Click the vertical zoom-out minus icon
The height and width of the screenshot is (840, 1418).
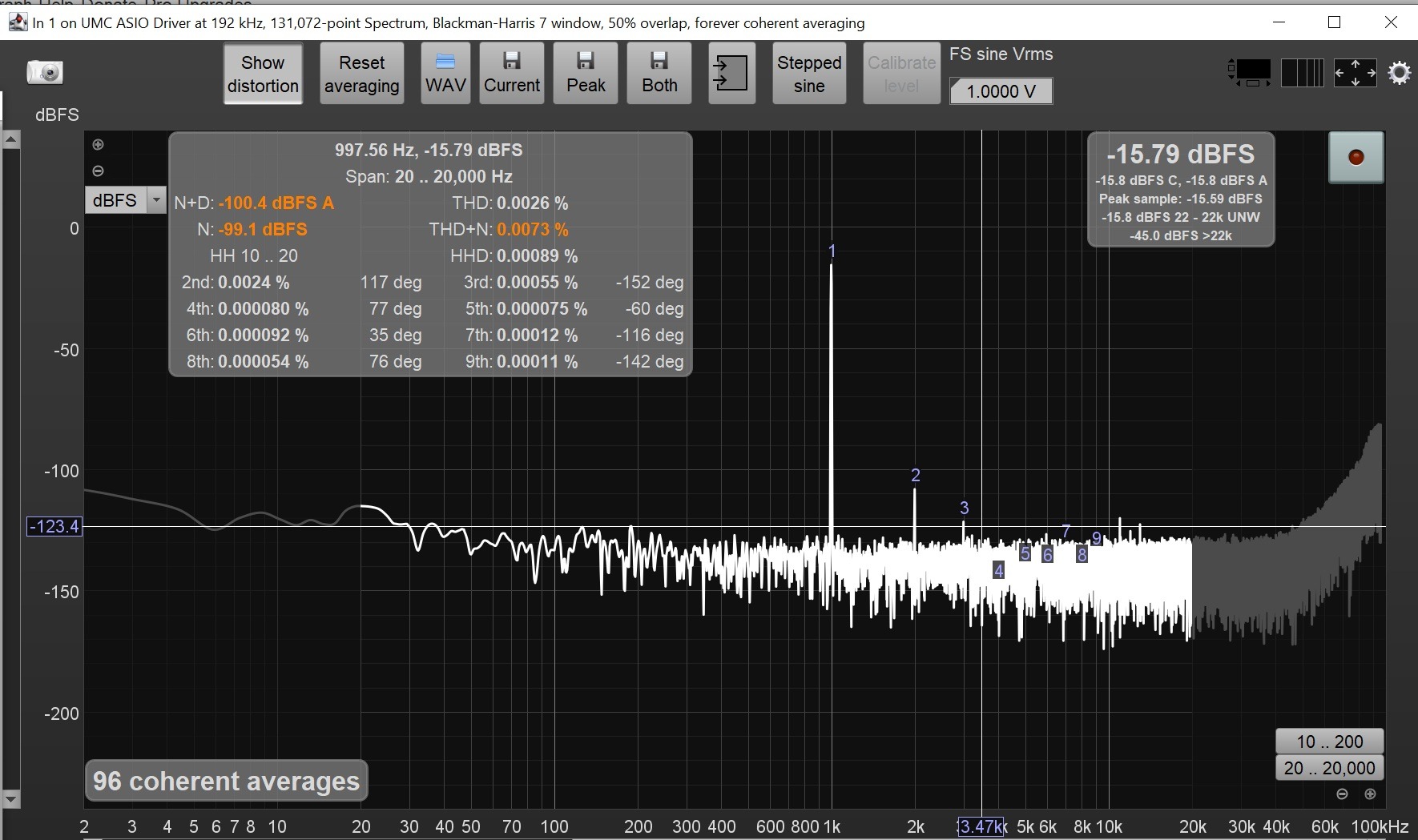coord(98,171)
